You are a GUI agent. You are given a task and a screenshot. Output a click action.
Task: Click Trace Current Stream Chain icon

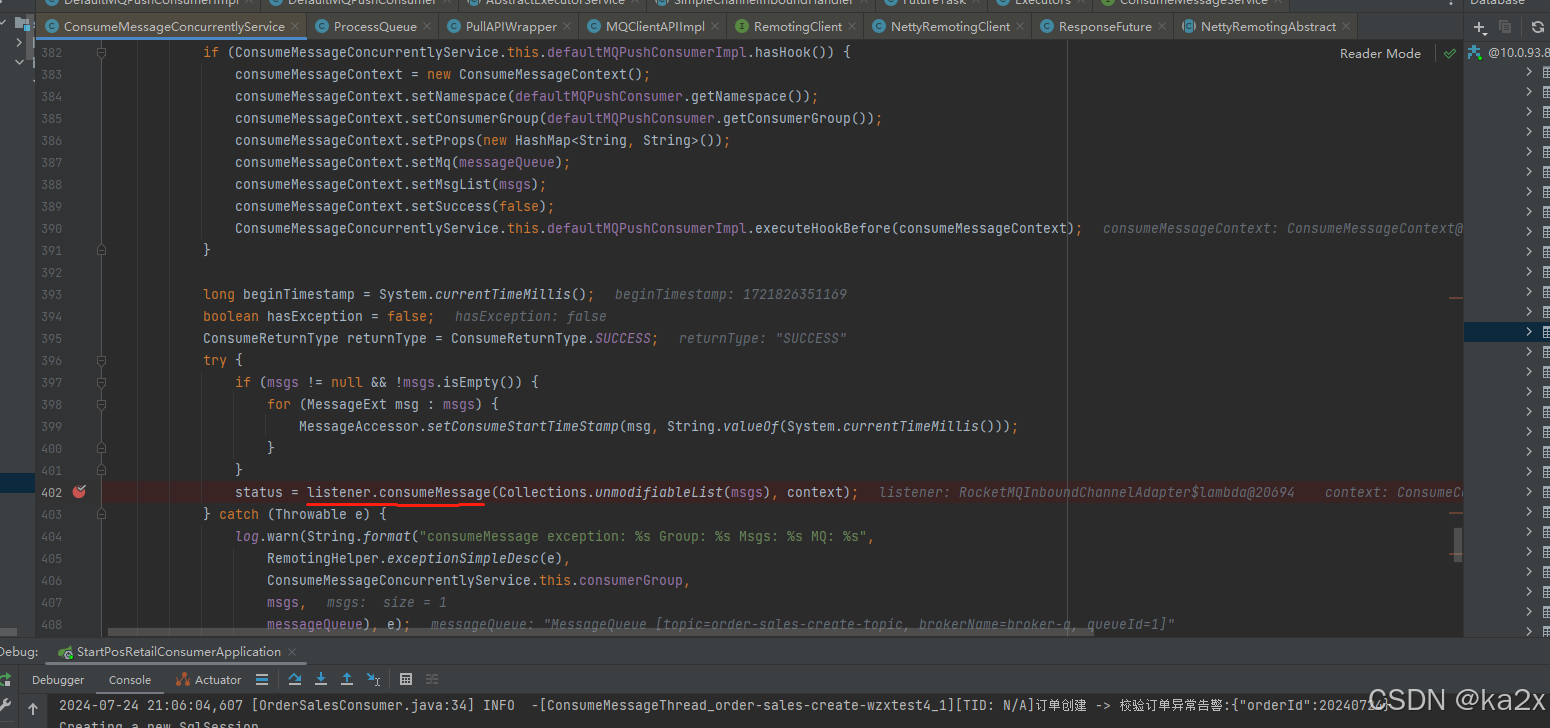(x=432, y=679)
